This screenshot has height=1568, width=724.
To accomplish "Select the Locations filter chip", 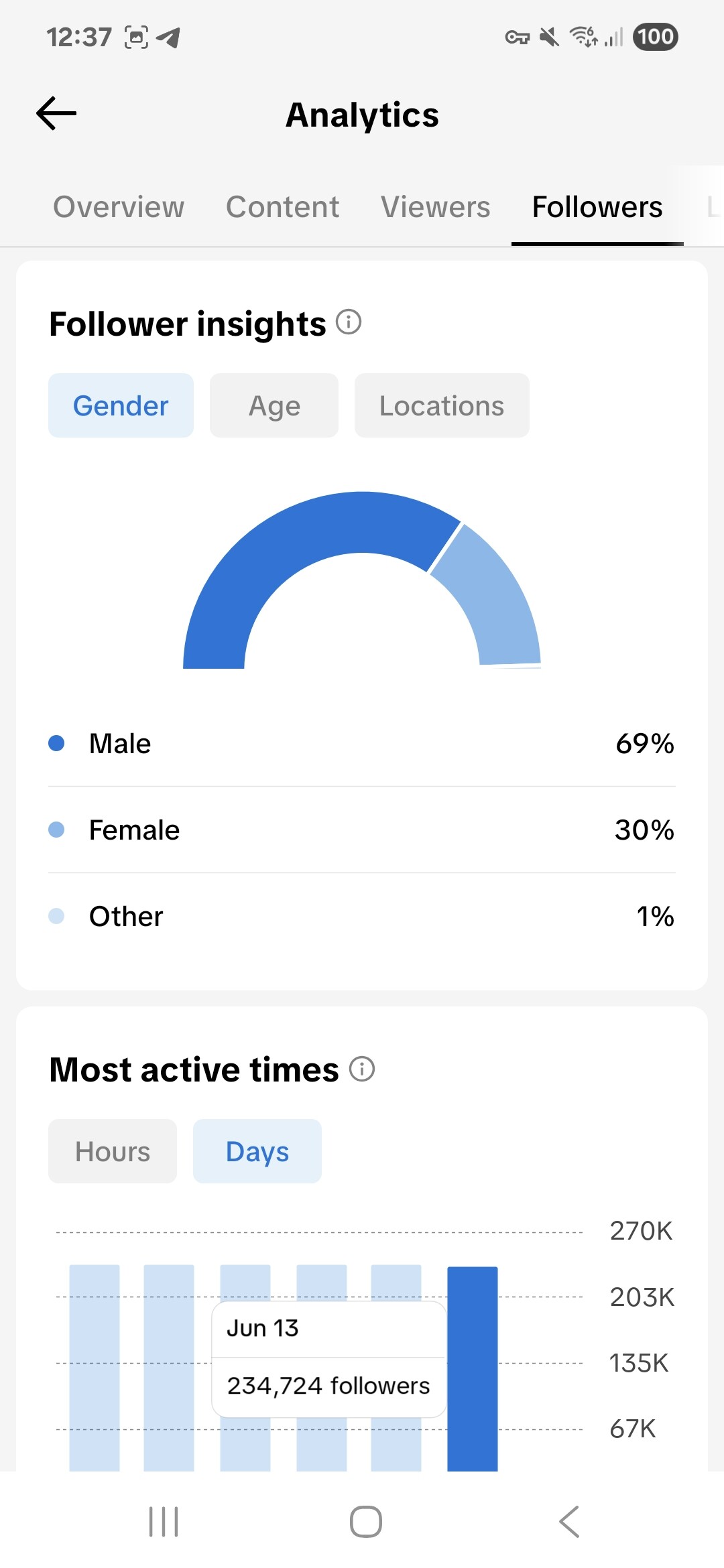I will coord(442,405).
